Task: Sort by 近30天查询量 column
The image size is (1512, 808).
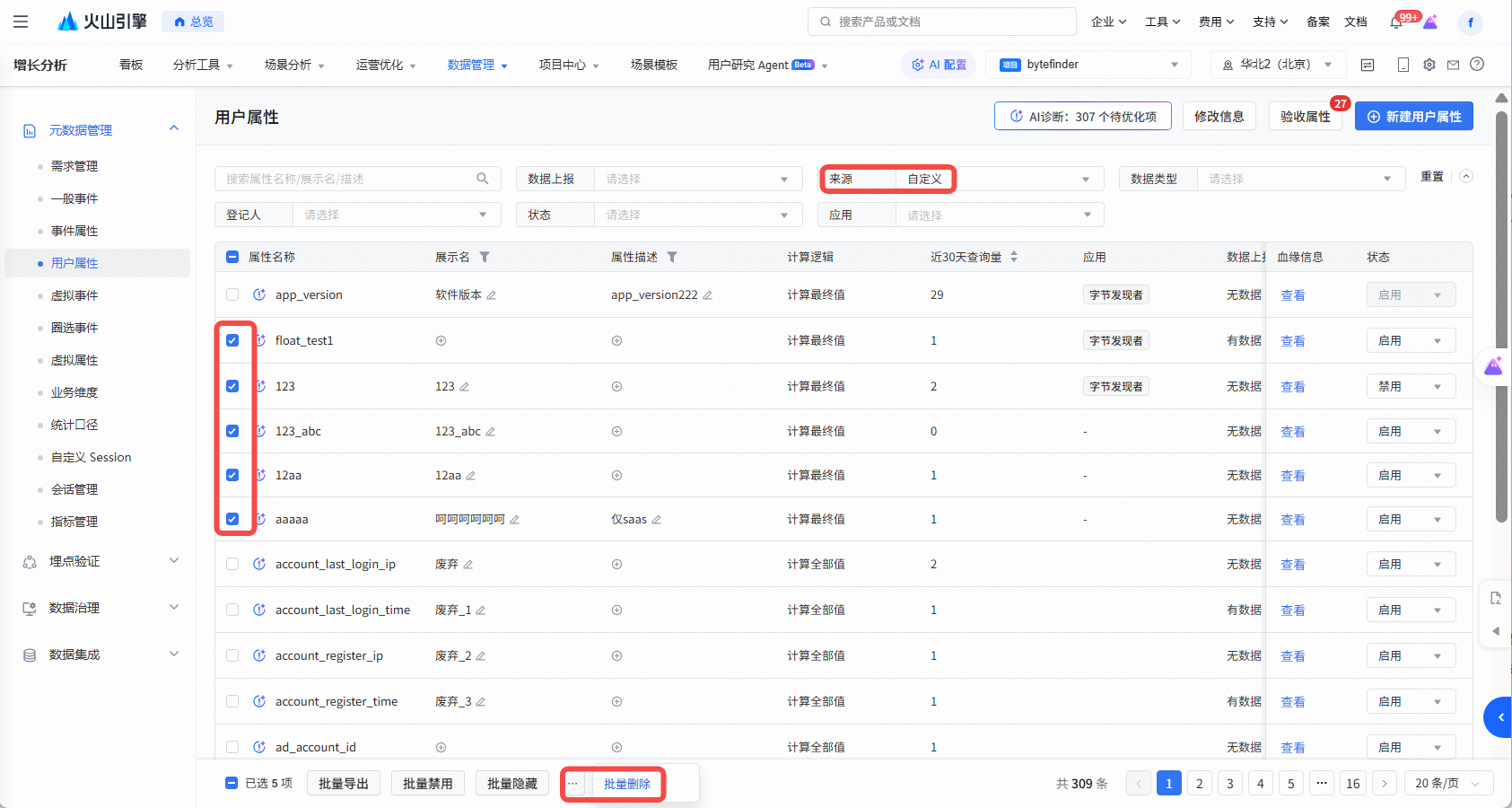Action: pos(1014,257)
